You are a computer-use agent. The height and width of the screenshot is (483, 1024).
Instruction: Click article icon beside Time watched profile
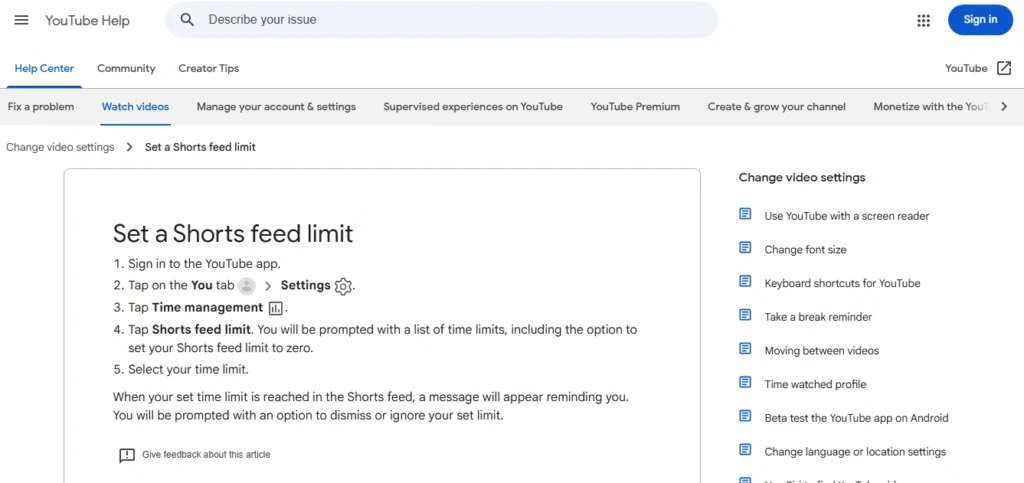tap(745, 382)
